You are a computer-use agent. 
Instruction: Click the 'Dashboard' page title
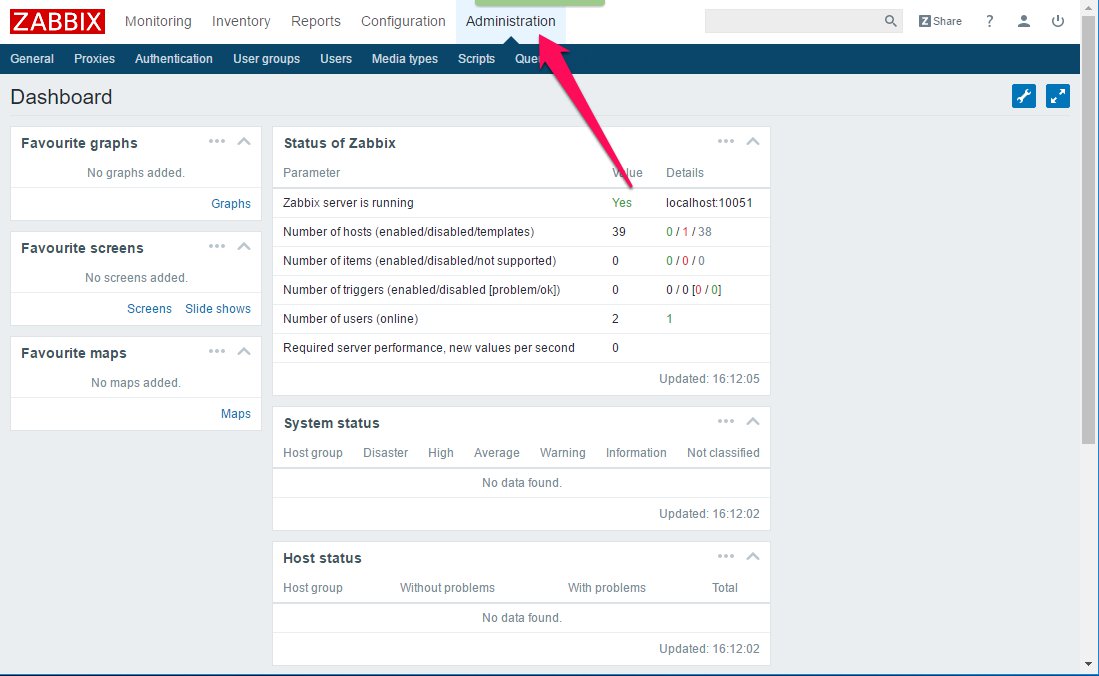61,97
